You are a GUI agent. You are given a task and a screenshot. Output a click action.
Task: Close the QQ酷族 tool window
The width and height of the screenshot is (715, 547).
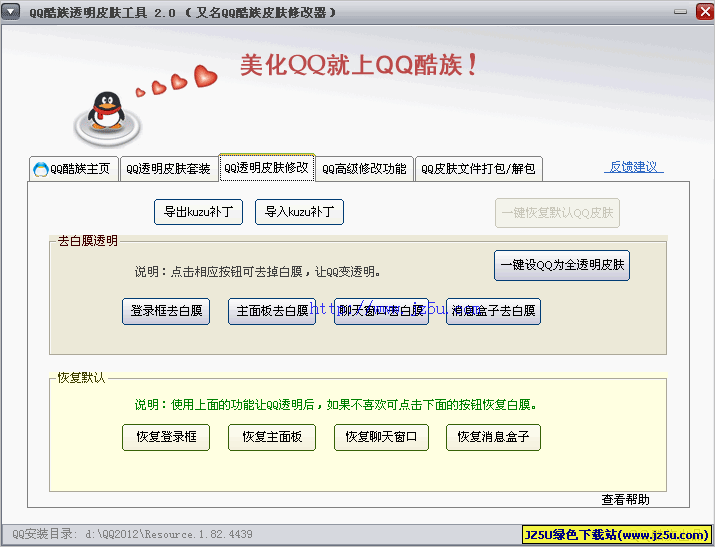tap(705, 11)
